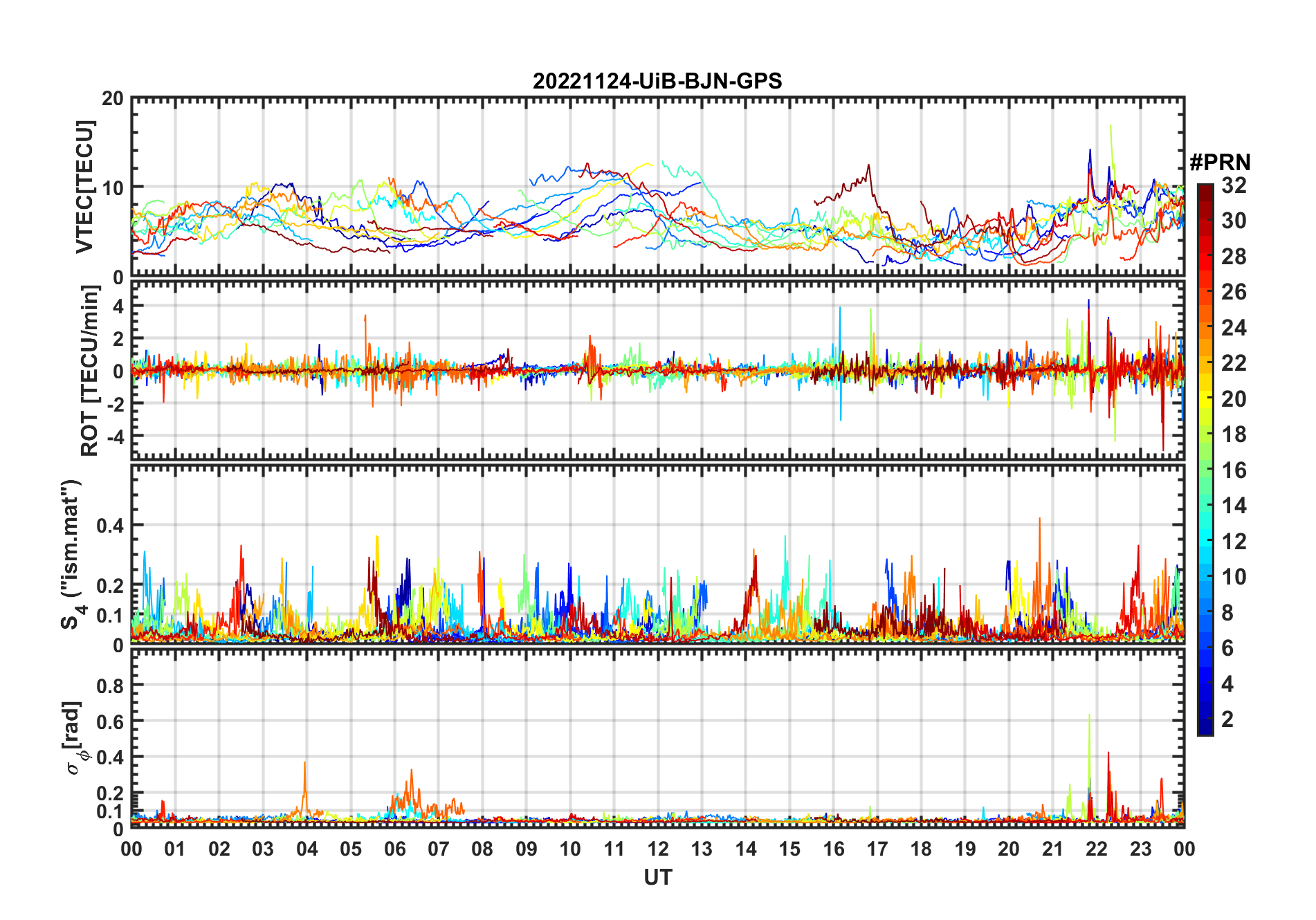Click colorbar tick label 32

coord(1234,185)
